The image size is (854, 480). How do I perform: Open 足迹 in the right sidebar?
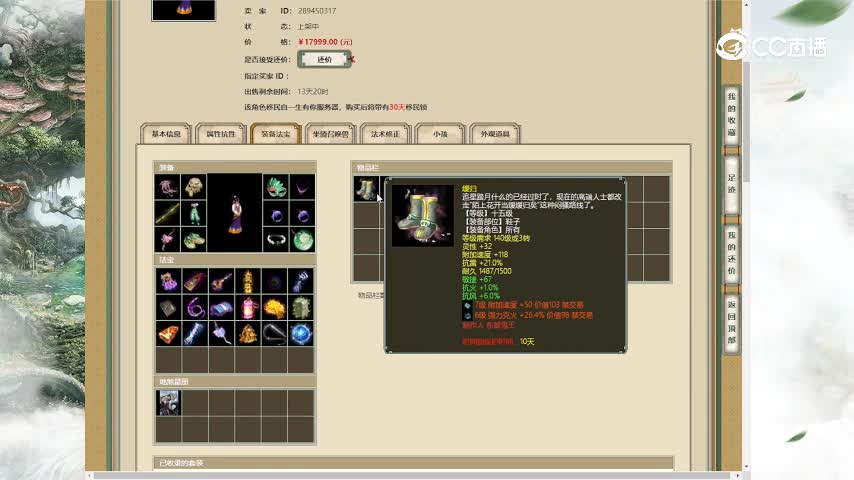[x=731, y=184]
